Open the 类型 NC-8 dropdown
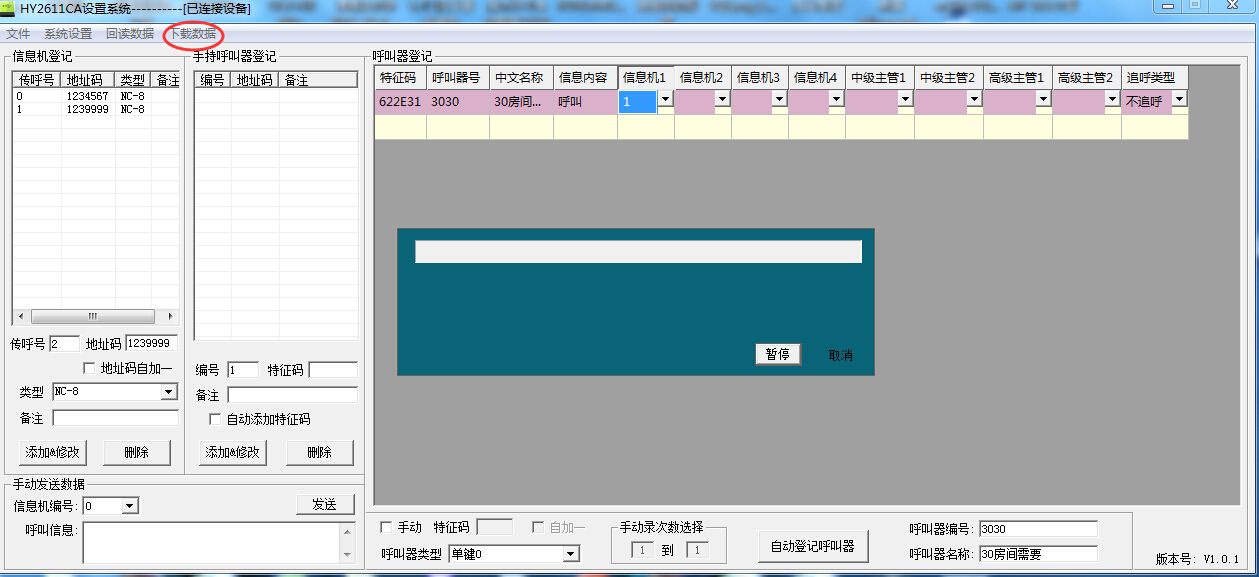1259x577 pixels. [x=169, y=392]
